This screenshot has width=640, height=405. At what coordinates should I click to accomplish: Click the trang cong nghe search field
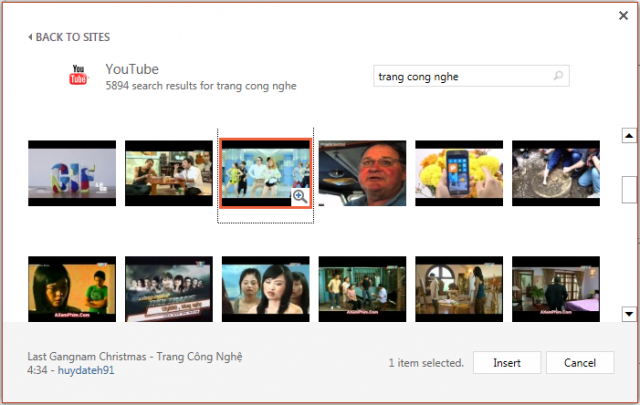458,76
